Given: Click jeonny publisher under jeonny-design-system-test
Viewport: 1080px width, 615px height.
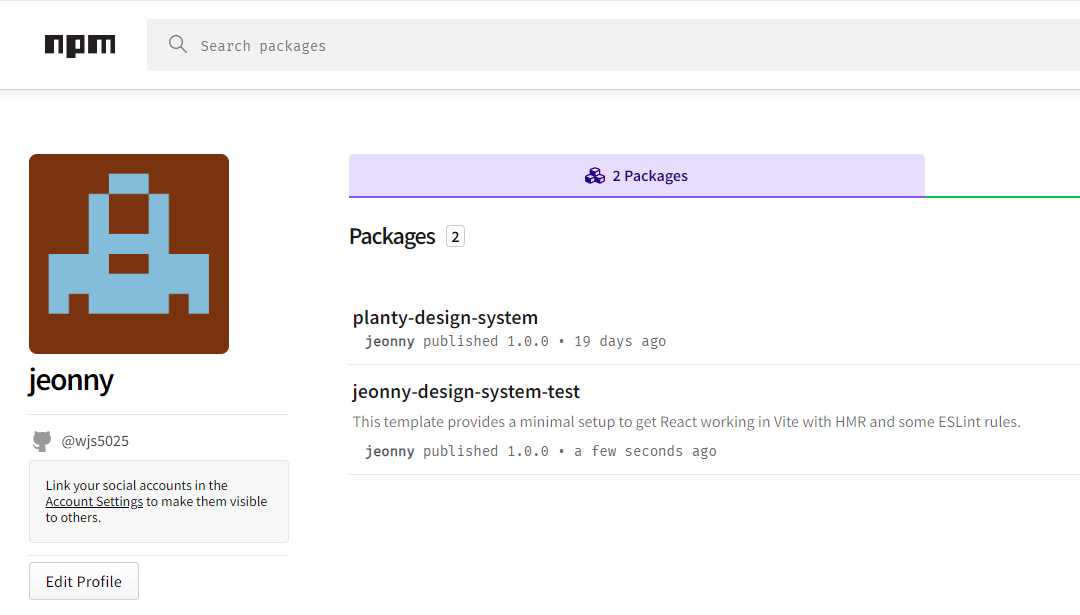Looking at the screenshot, I should 390,452.
